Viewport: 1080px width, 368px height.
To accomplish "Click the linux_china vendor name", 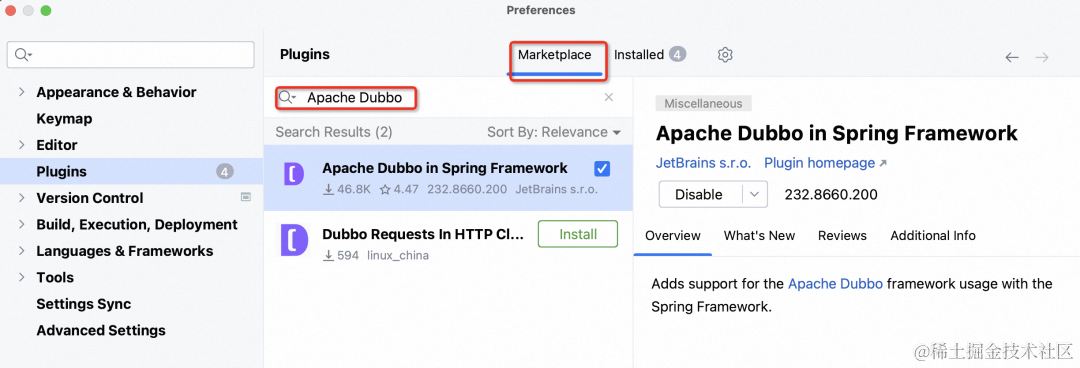I will [397, 256].
